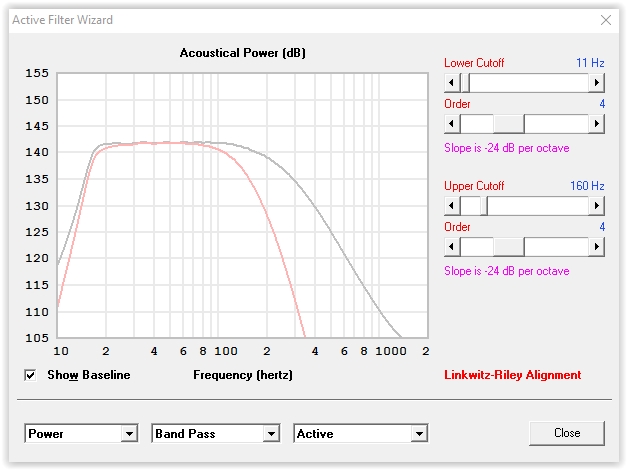
Task: Click the Lower Cutoff slider thumb
Action: click(465, 83)
